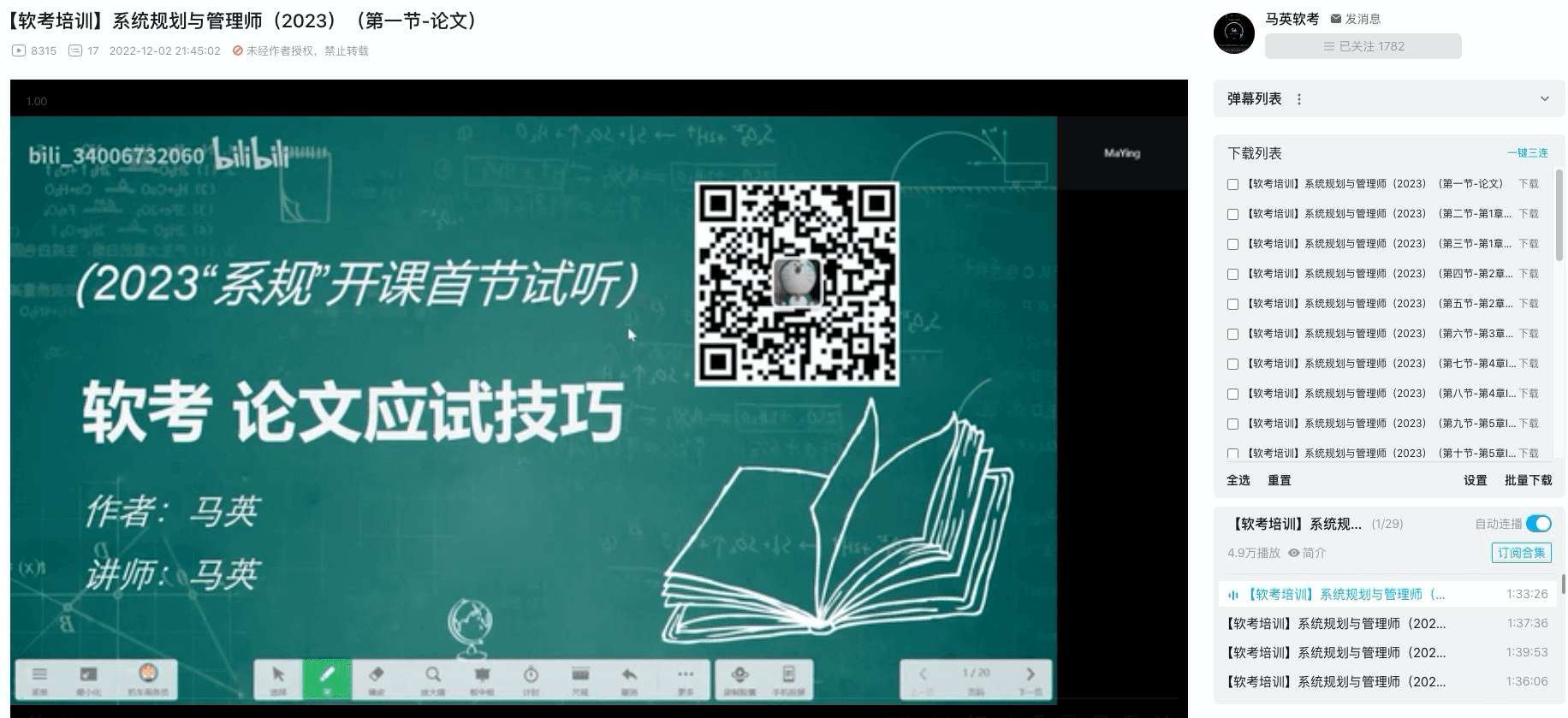This screenshot has width=1568, height=718.
Task: Click the 马英软考 uploader avatar
Action: pos(1233,33)
